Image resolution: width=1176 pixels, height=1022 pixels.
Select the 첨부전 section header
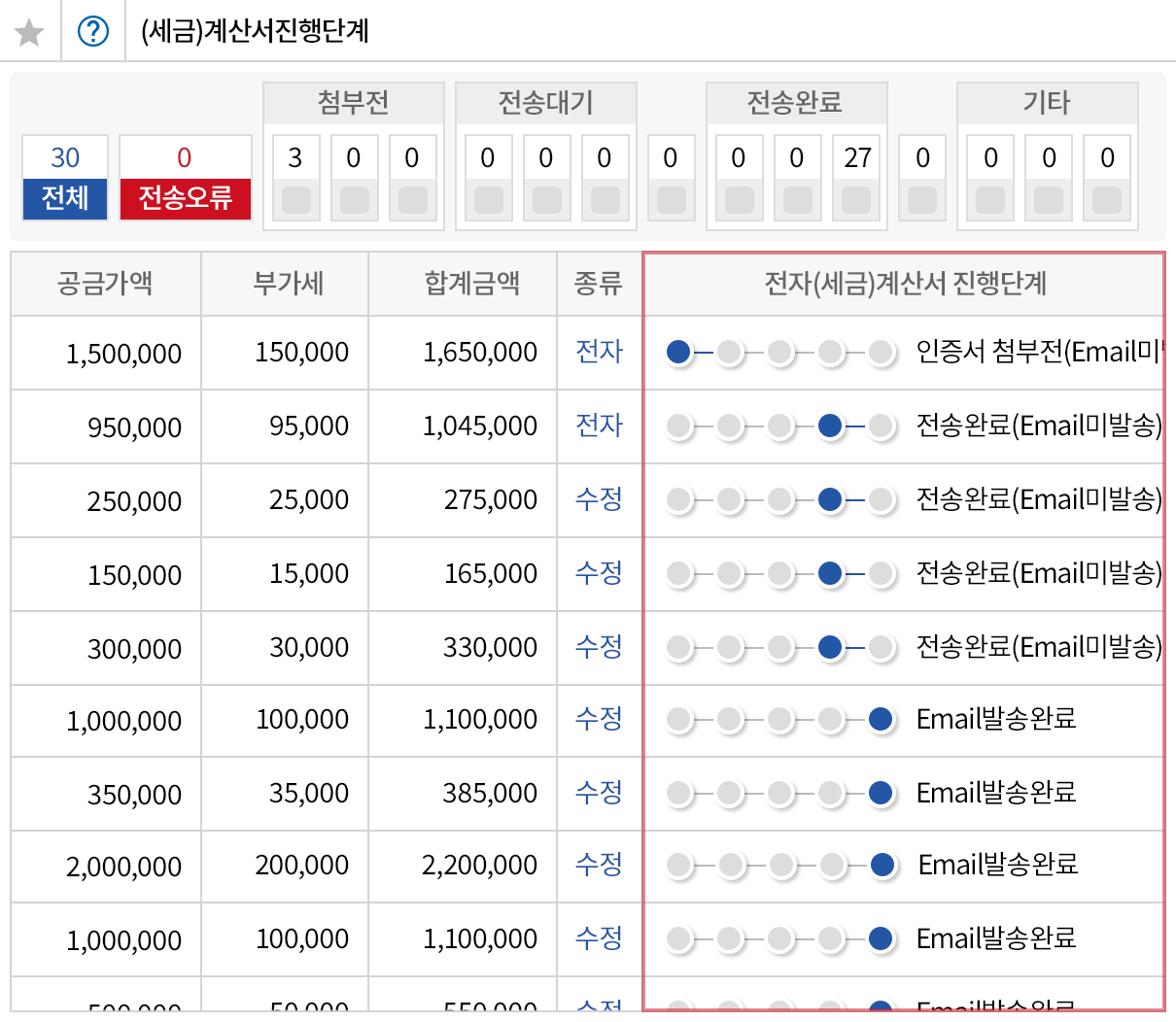(x=353, y=101)
